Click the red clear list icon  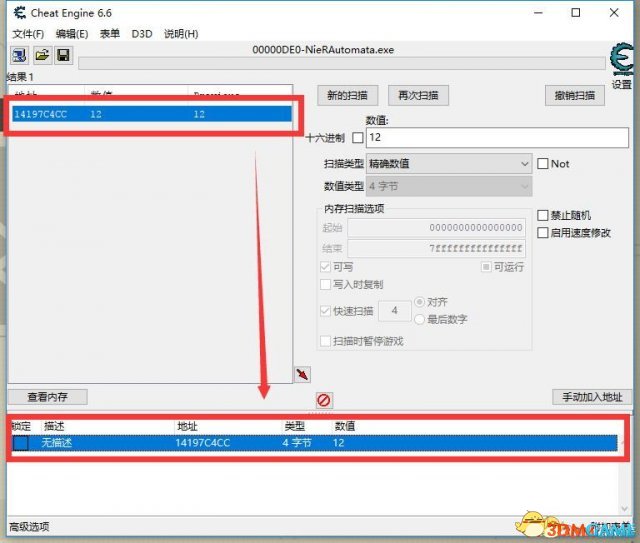[x=324, y=400]
